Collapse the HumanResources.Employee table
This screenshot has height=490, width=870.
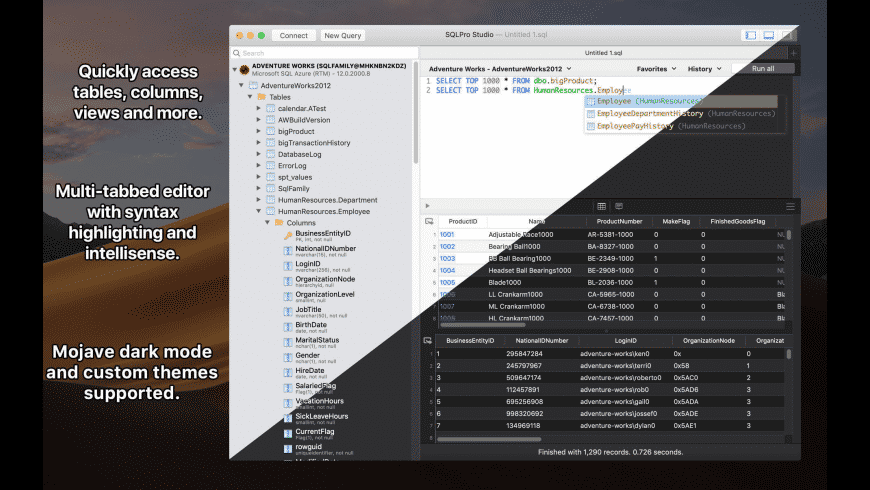click(x=259, y=211)
